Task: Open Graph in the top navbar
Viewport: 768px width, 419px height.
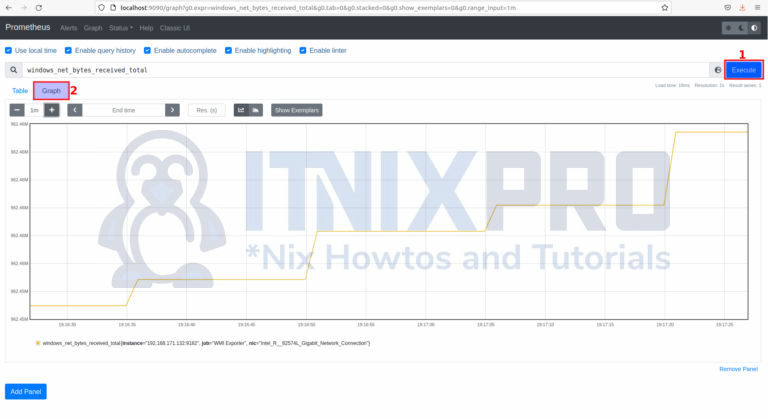Action: click(x=93, y=28)
